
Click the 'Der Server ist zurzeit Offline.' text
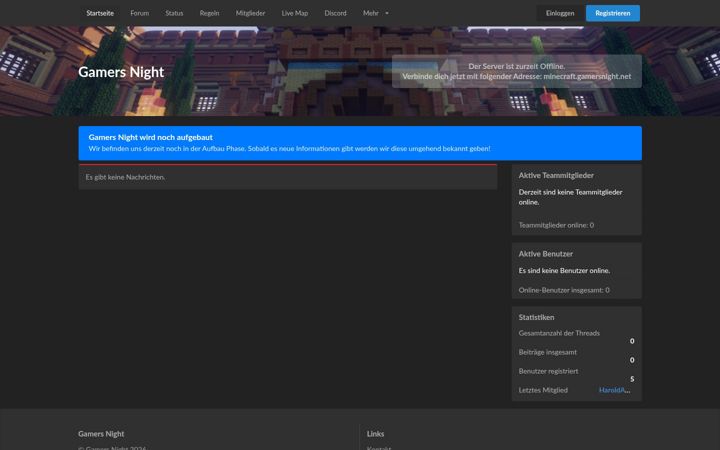coord(517,67)
